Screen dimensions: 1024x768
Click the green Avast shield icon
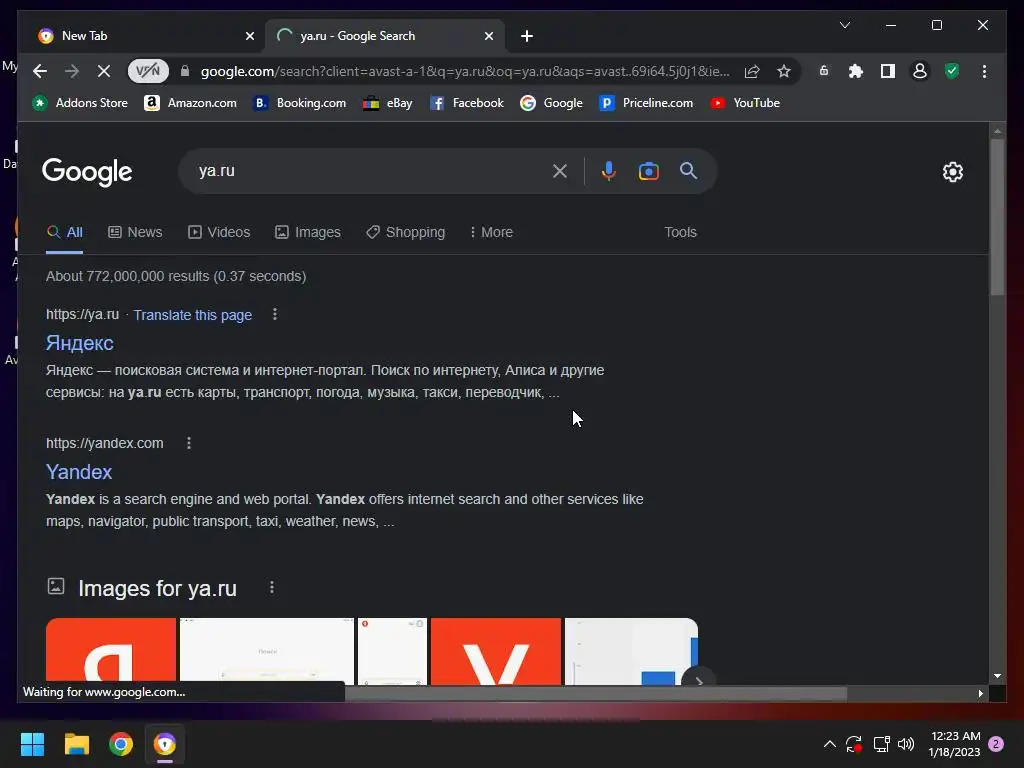pos(952,71)
